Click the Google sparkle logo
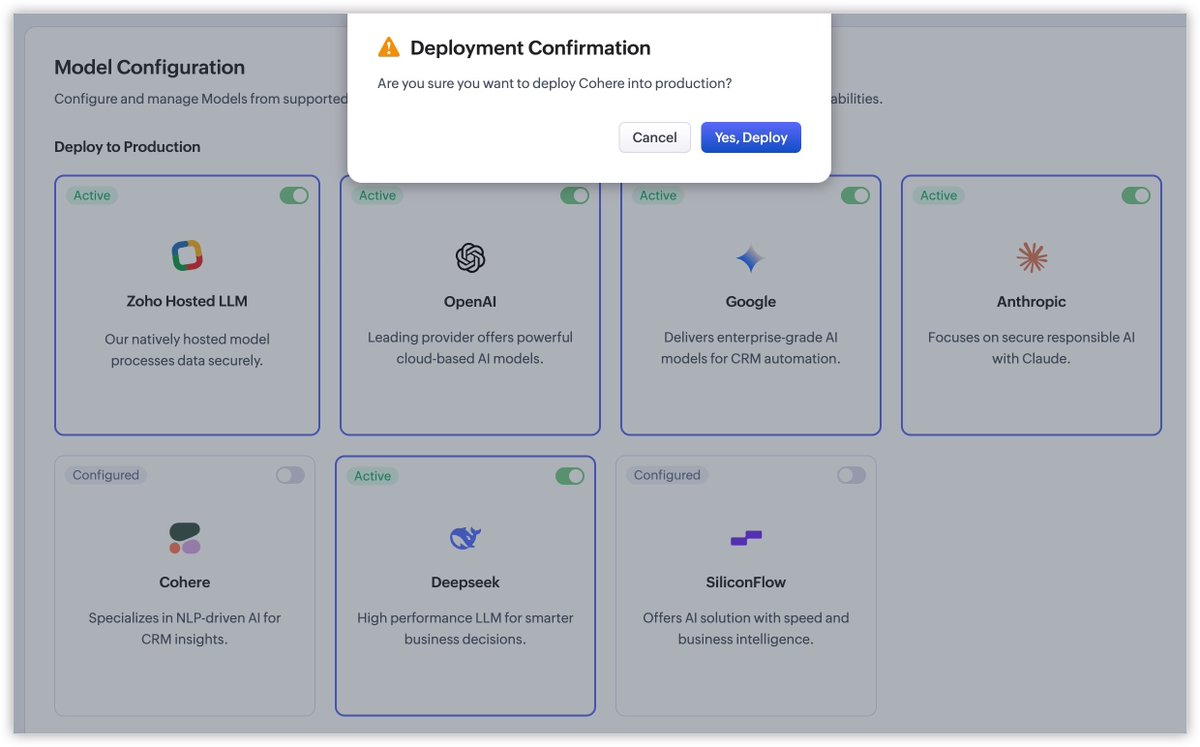 750,260
